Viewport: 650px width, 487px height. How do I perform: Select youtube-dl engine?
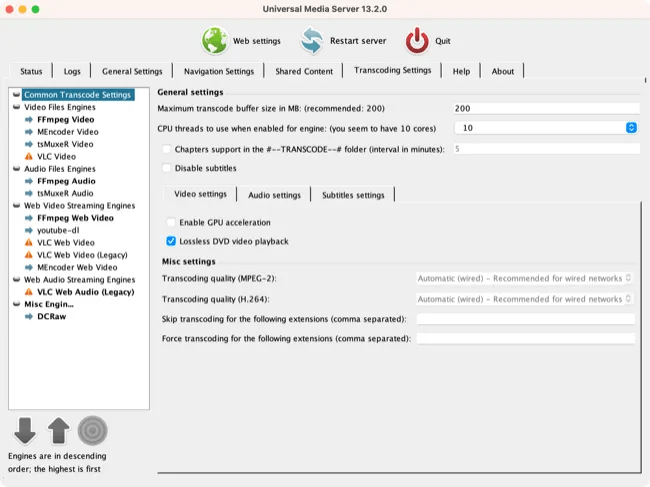(x=58, y=230)
